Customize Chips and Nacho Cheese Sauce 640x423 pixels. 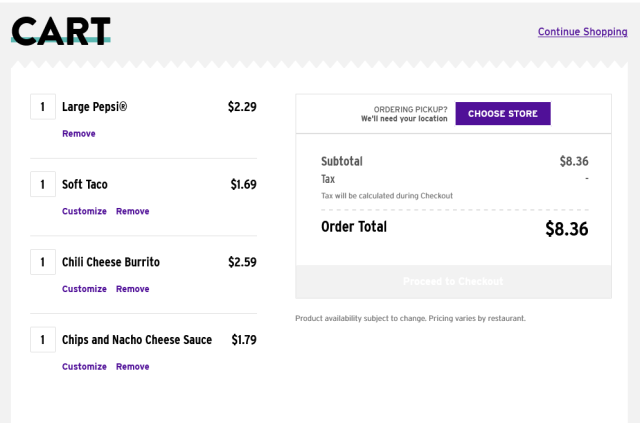pos(84,366)
